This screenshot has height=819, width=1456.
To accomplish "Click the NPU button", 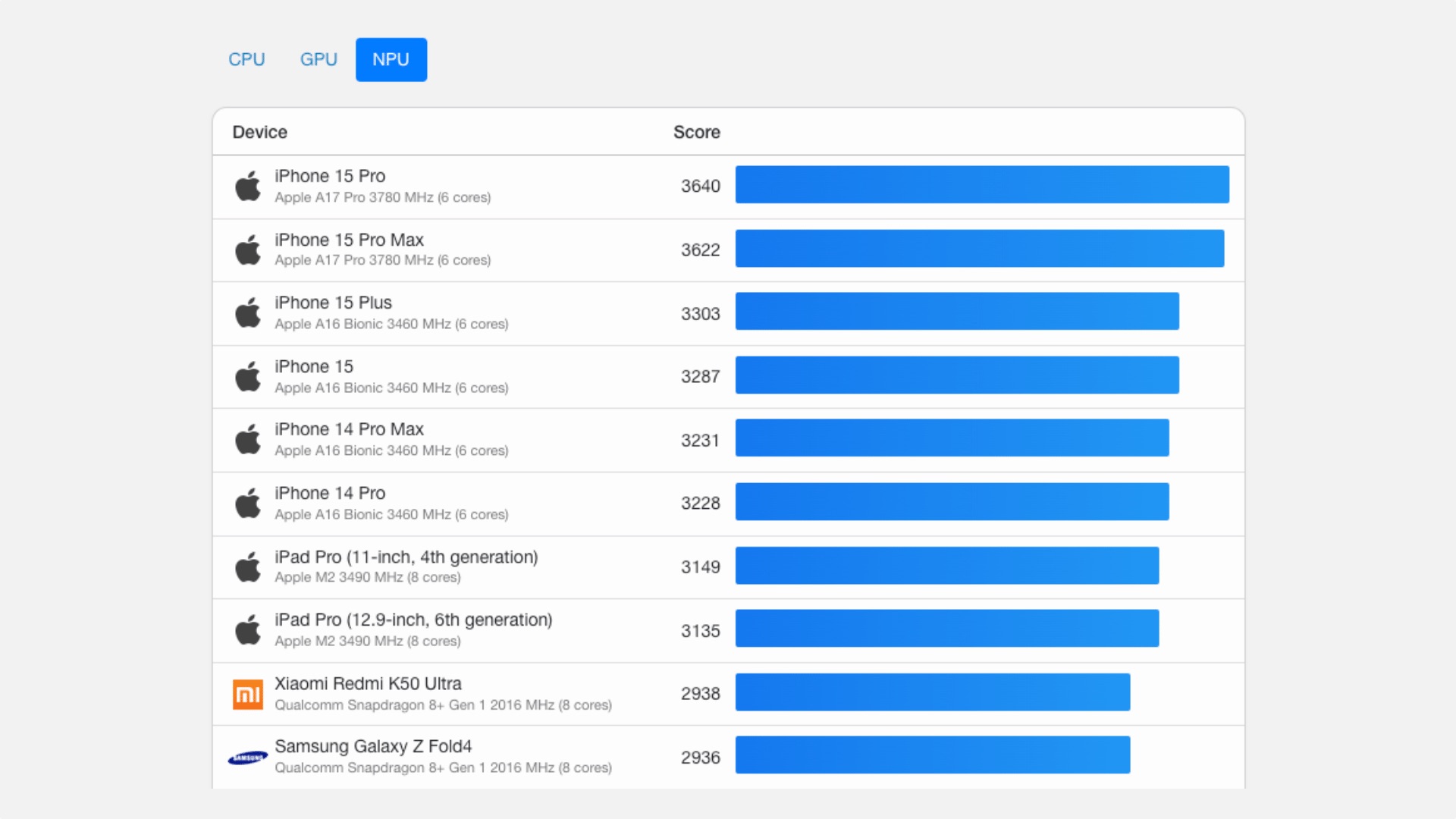I will [391, 59].
